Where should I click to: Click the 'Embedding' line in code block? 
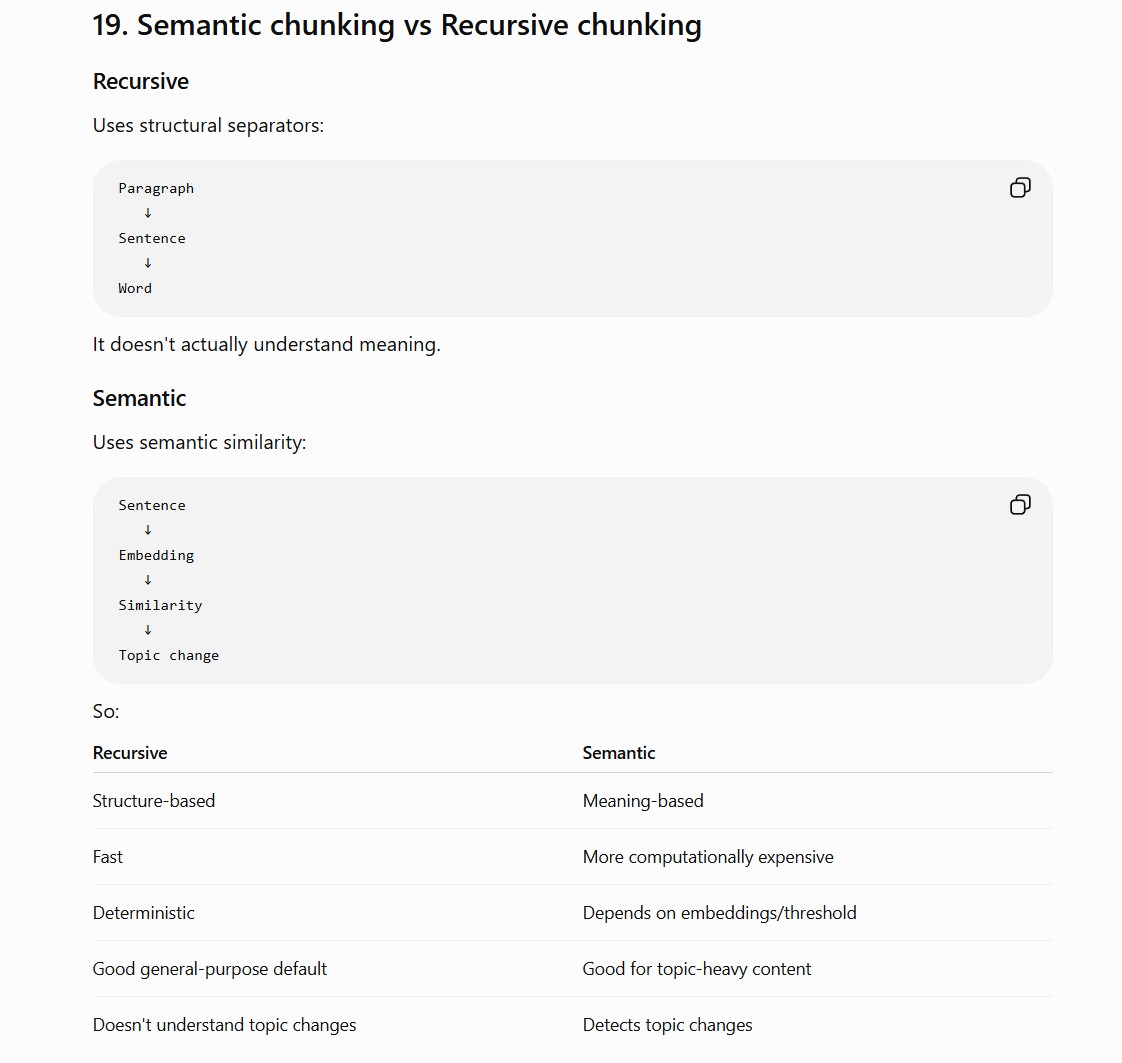(156, 555)
